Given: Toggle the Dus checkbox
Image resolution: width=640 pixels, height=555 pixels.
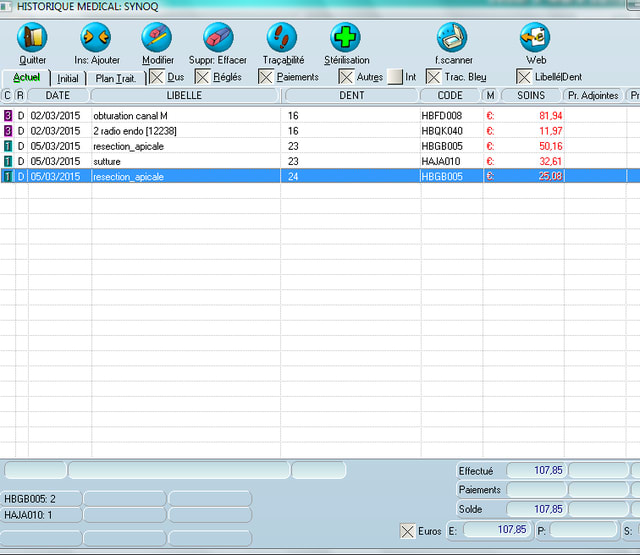Looking at the screenshot, I should (156, 77).
